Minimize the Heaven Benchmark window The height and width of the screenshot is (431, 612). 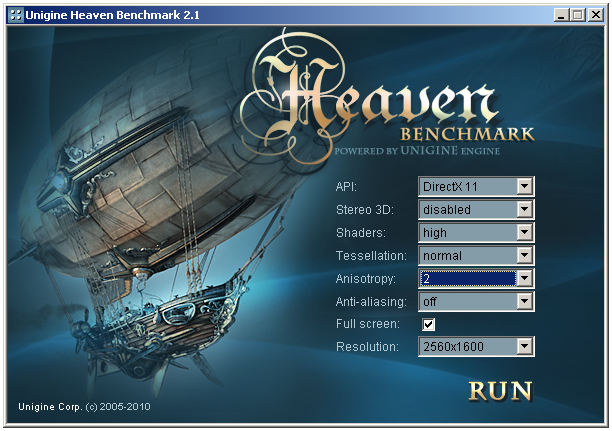[561, 15]
